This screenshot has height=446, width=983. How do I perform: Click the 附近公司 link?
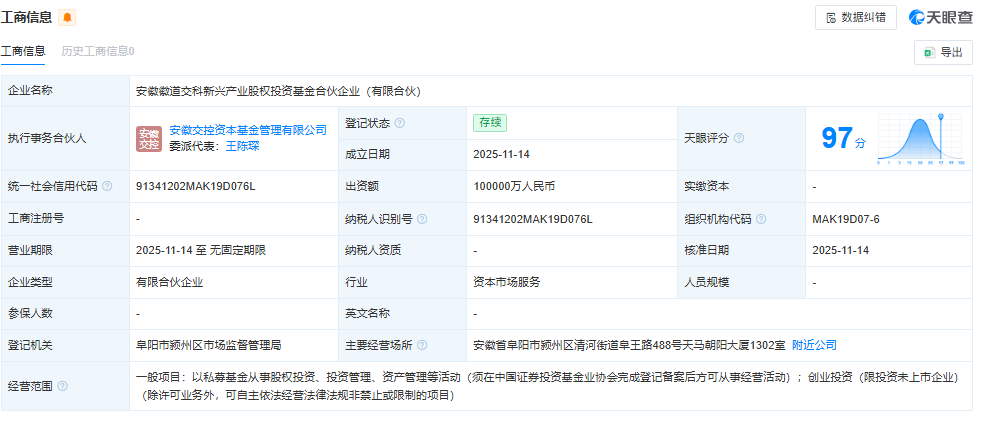pyautogui.click(x=814, y=345)
